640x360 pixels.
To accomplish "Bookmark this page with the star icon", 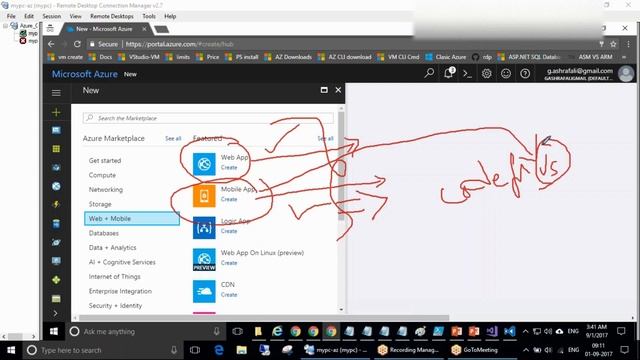I will click(613, 44).
